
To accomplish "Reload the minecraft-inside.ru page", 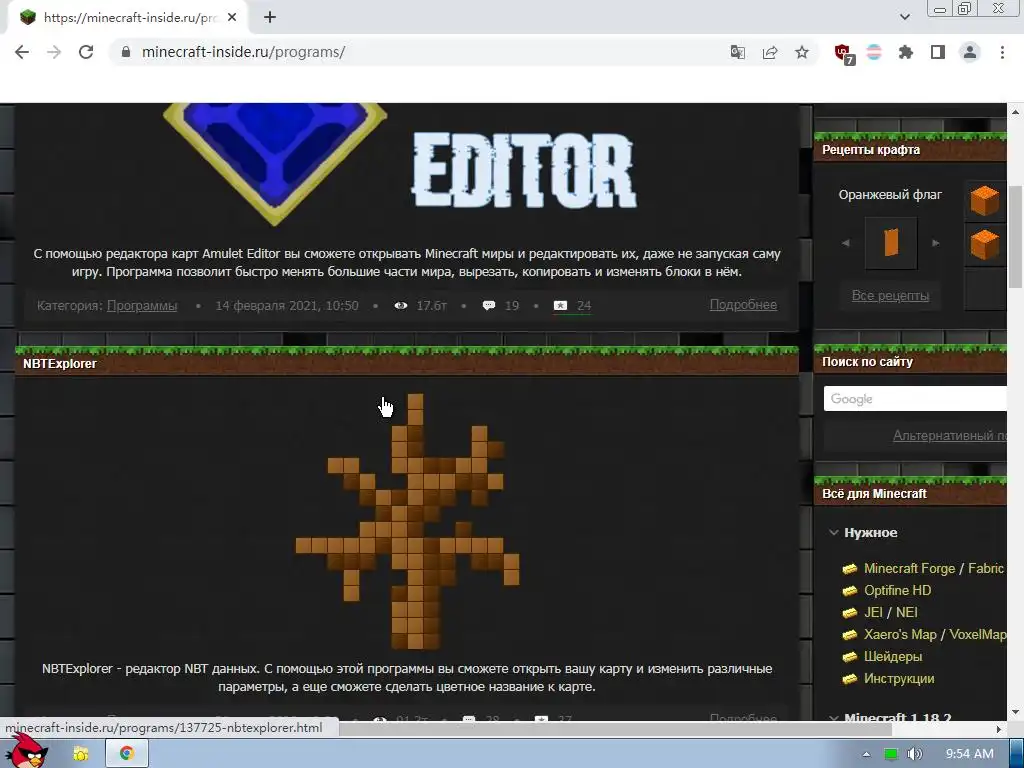I will [86, 52].
